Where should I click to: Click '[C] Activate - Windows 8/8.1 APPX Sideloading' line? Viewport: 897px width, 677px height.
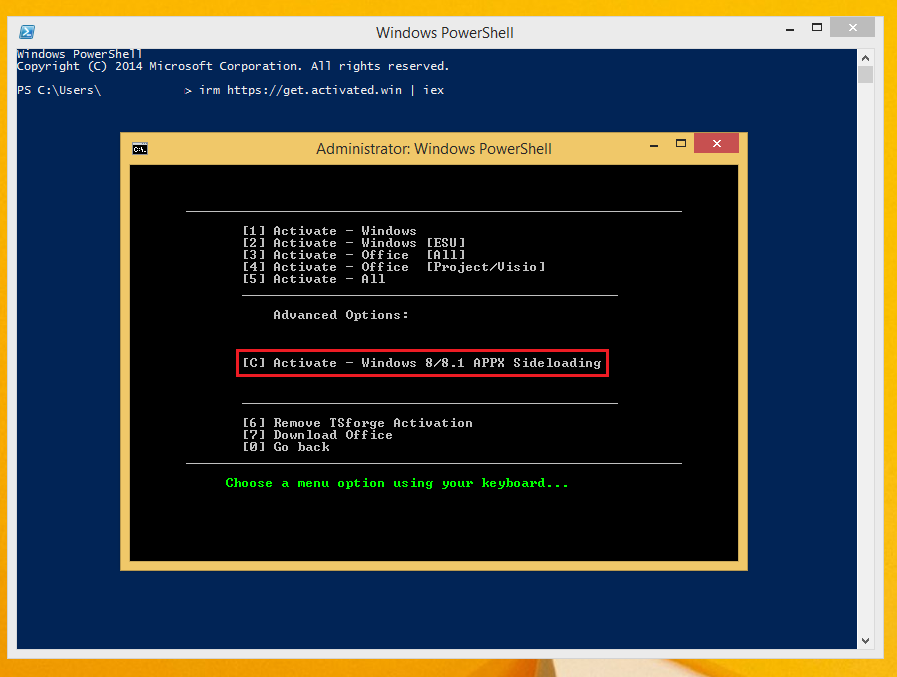point(422,363)
